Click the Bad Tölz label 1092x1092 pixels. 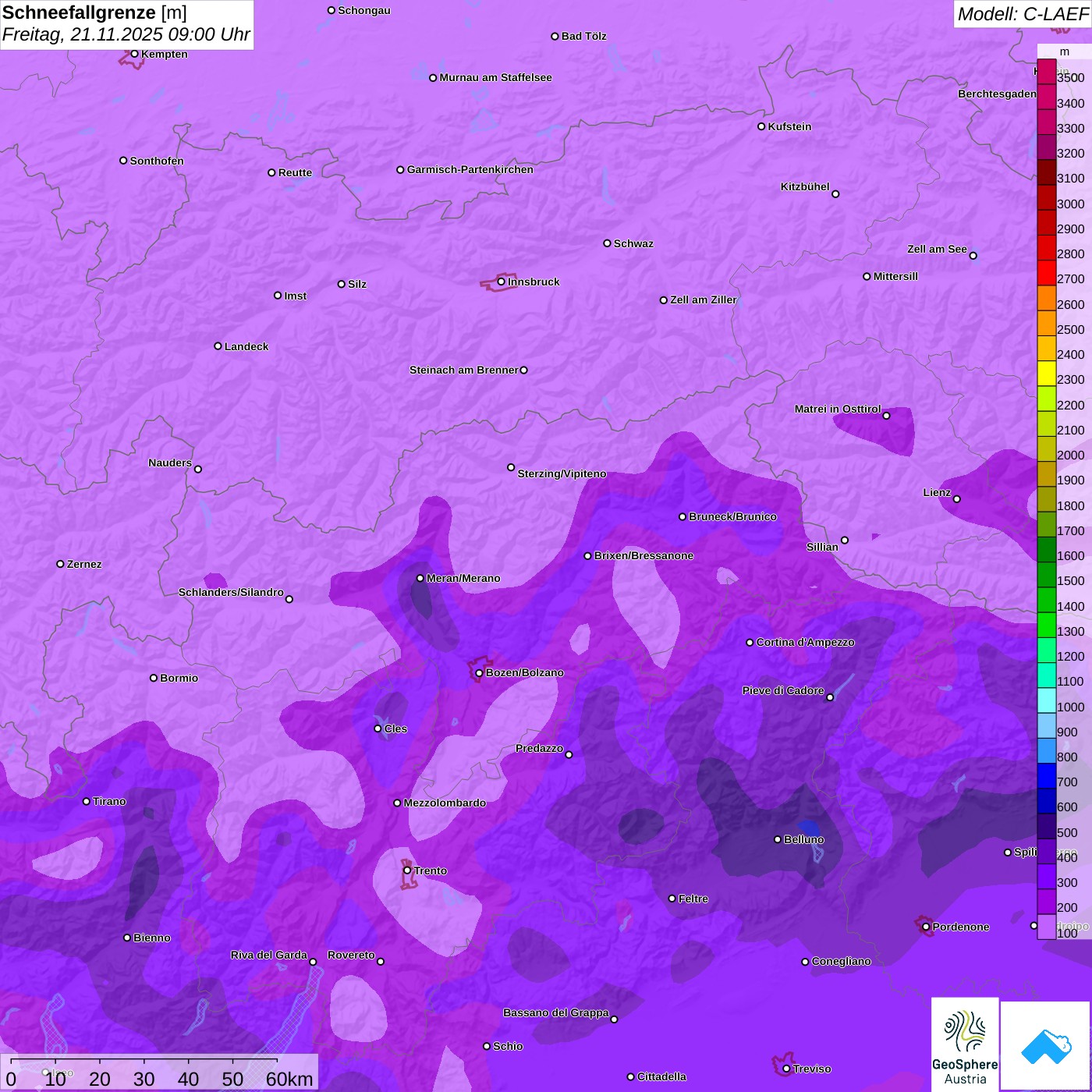coord(584,36)
